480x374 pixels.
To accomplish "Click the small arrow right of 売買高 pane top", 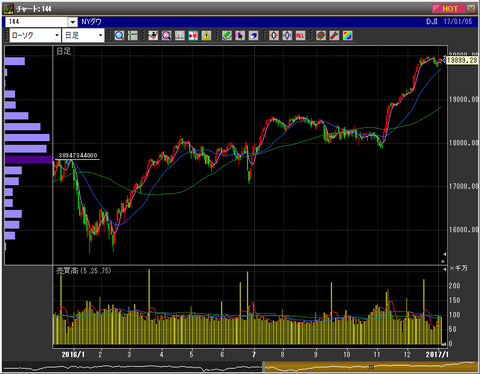I will (444, 269).
